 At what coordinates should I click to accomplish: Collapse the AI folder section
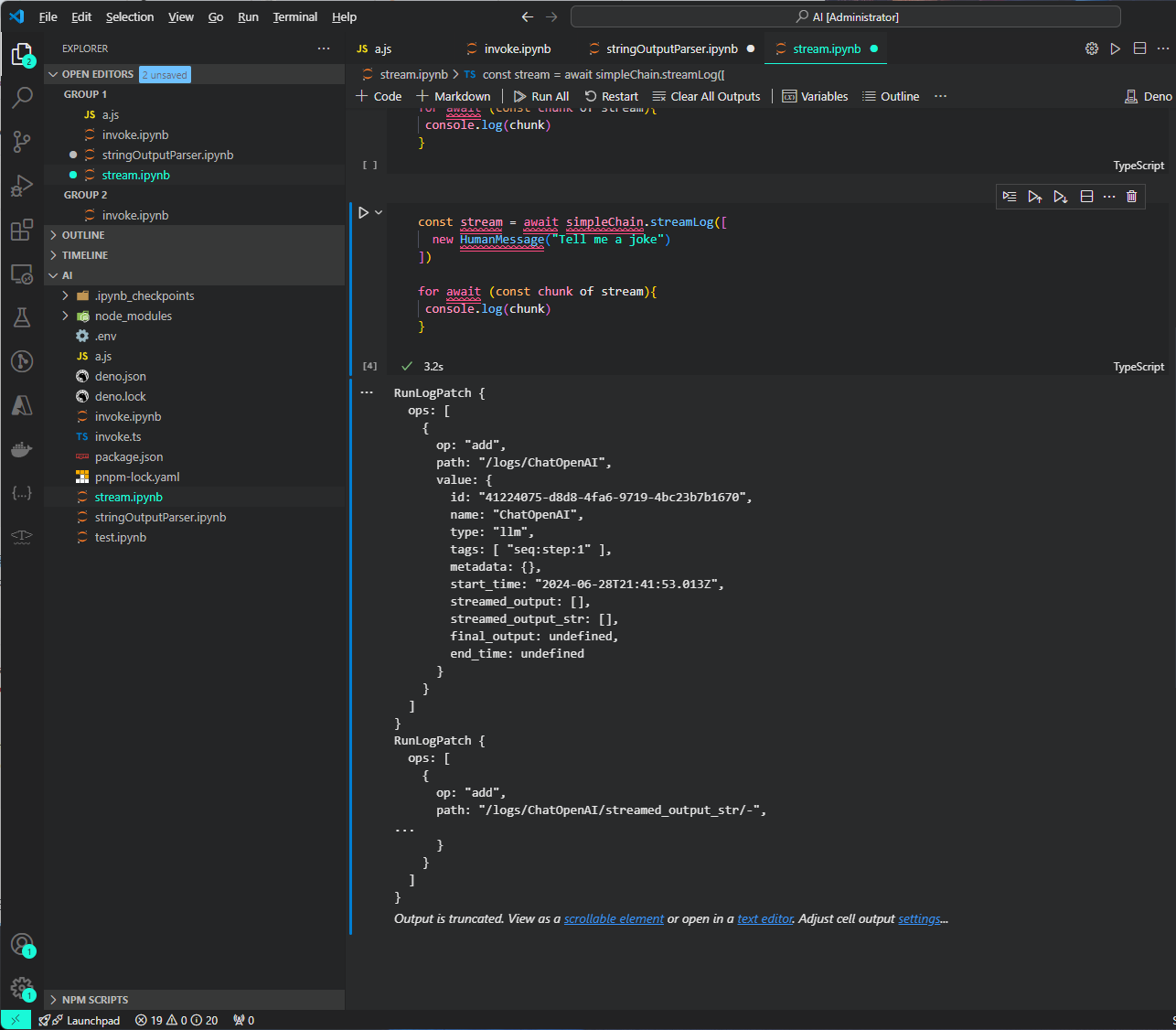[x=194, y=275]
